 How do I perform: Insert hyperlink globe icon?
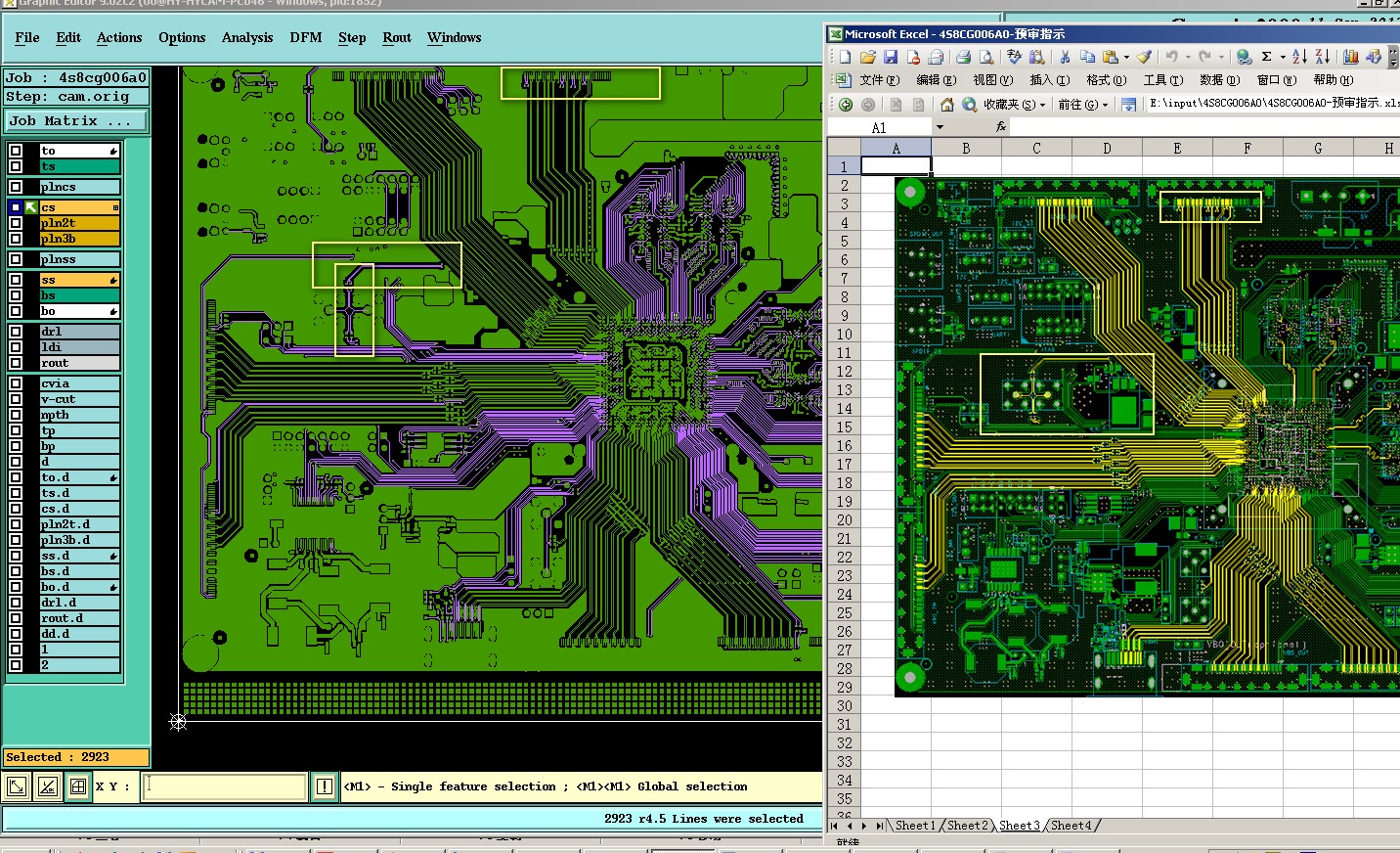(x=1244, y=58)
